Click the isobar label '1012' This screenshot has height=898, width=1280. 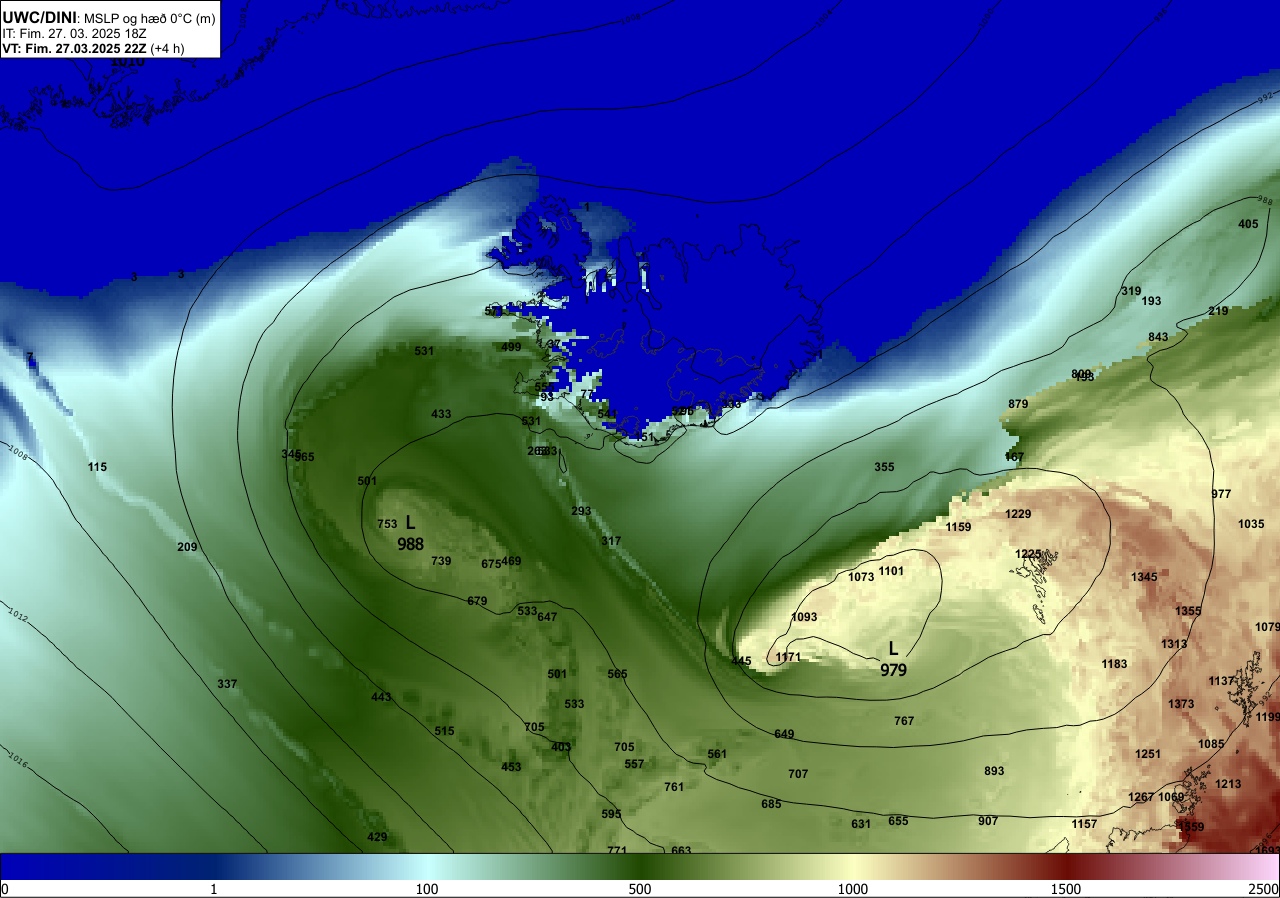[18, 612]
